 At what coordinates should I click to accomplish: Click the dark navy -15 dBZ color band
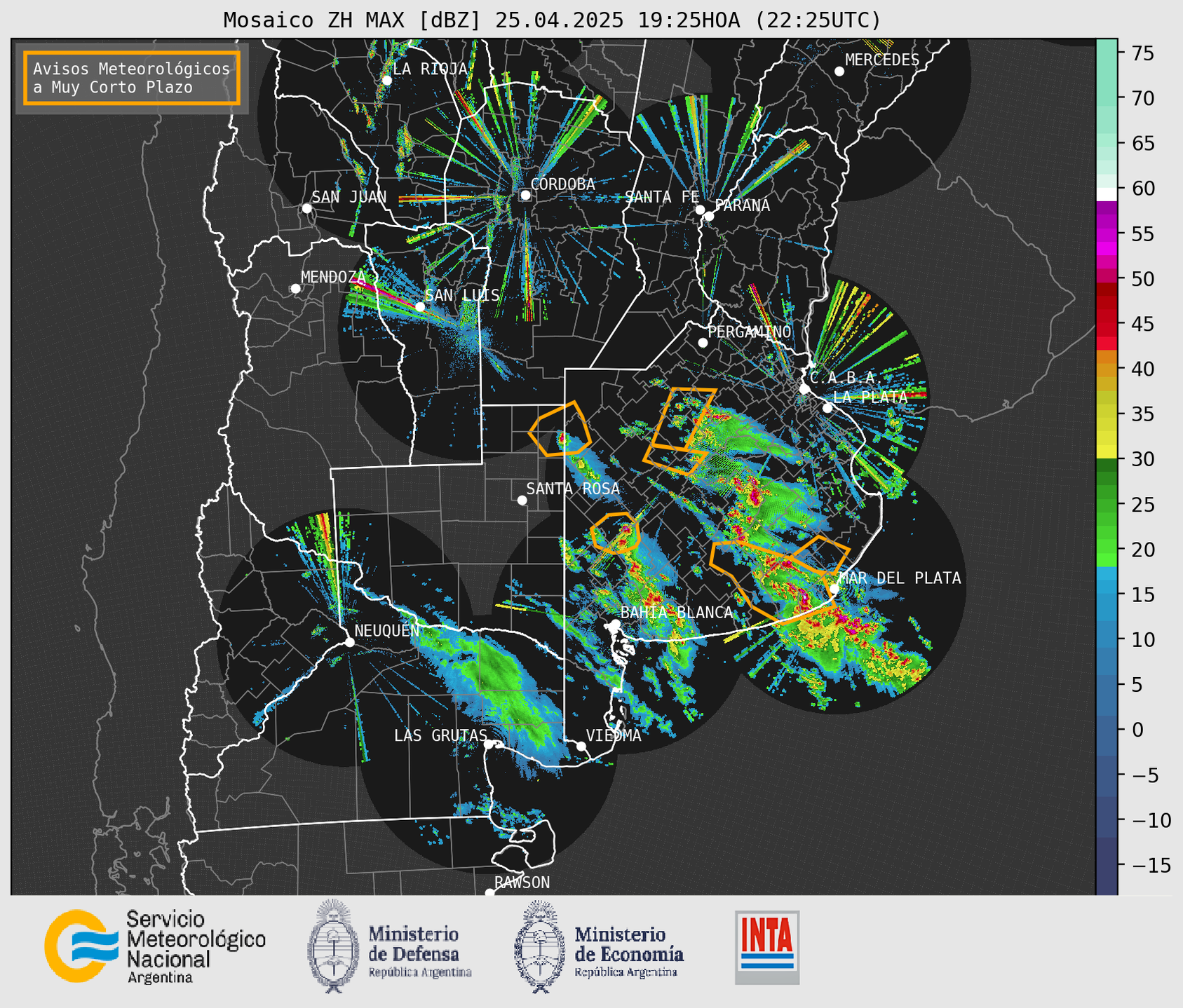(x=1107, y=864)
